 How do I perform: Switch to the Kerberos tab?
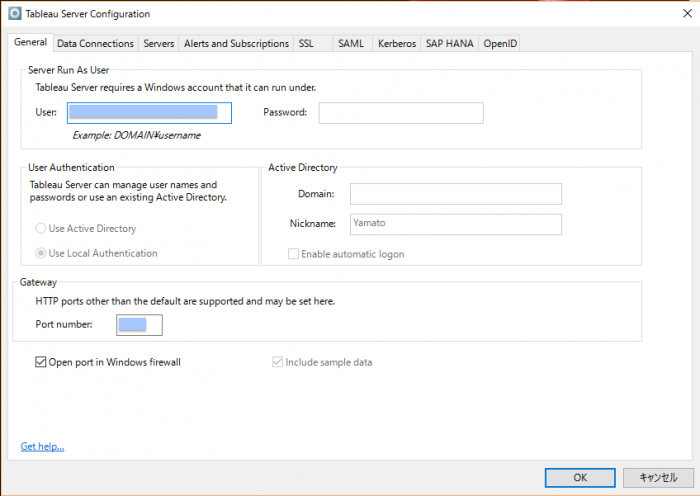coord(396,43)
